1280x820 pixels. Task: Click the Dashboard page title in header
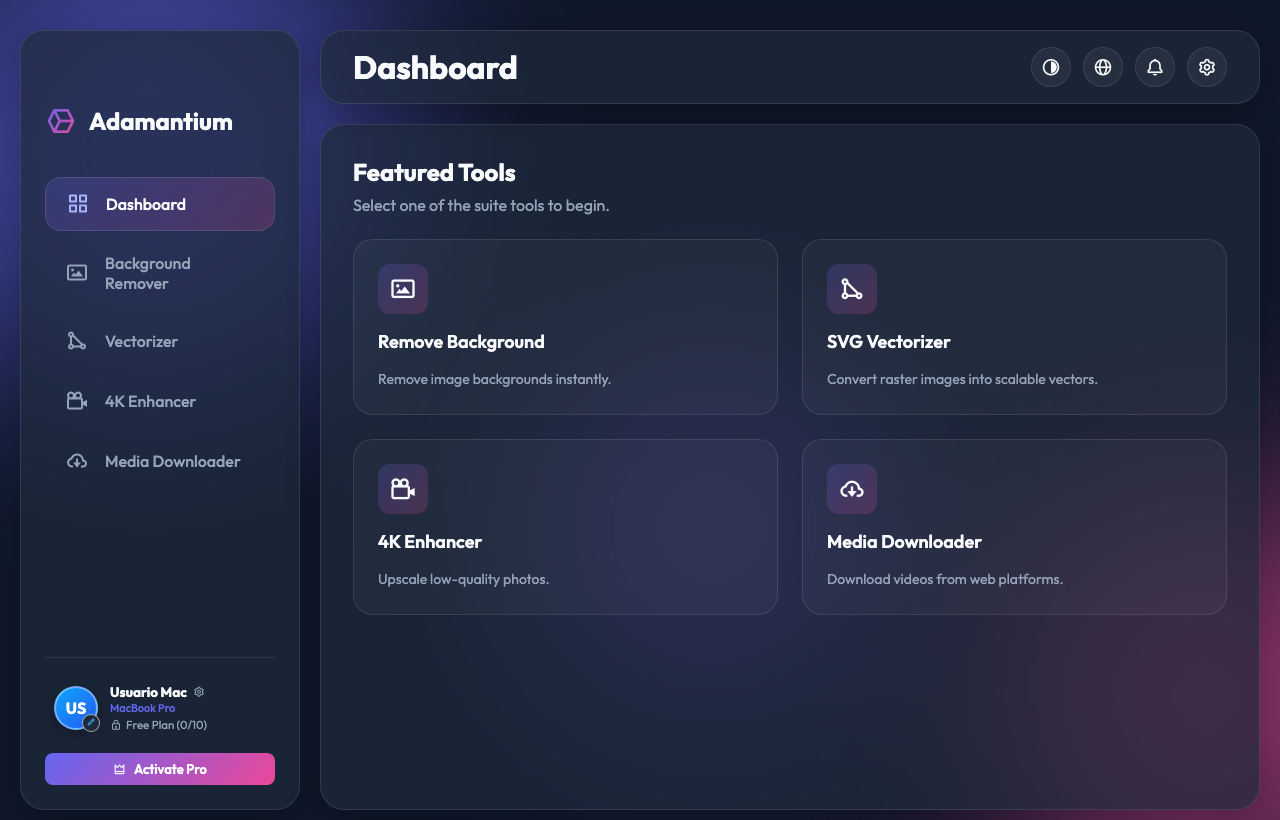coord(435,67)
